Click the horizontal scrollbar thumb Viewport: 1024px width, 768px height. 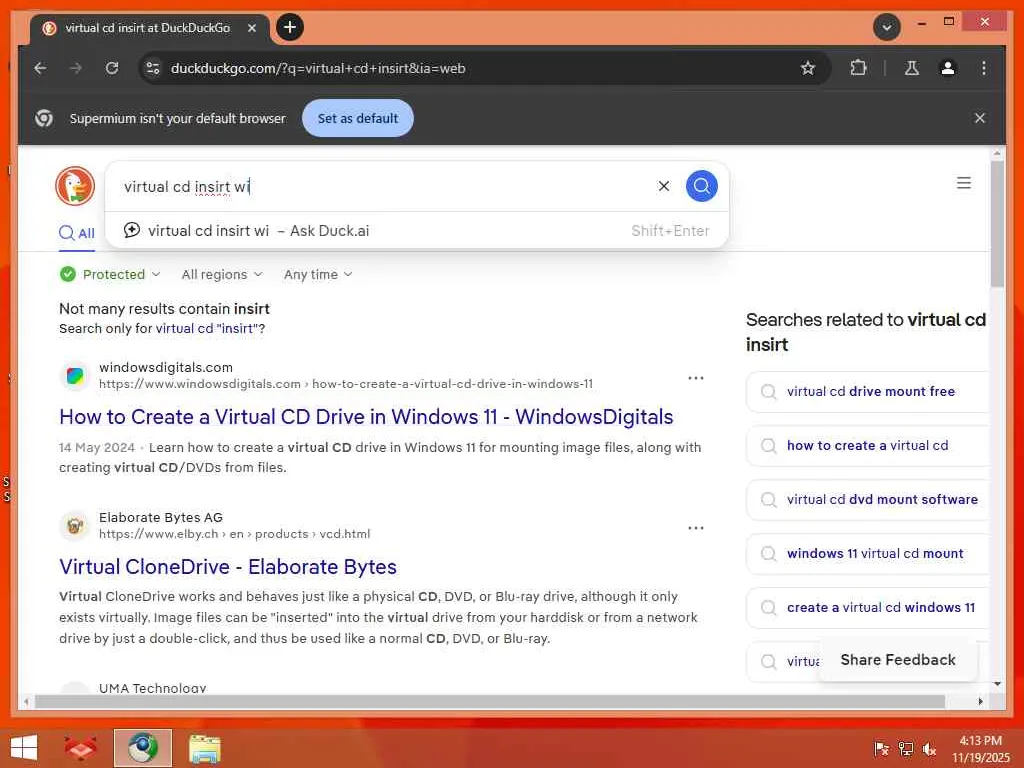tap(490, 702)
